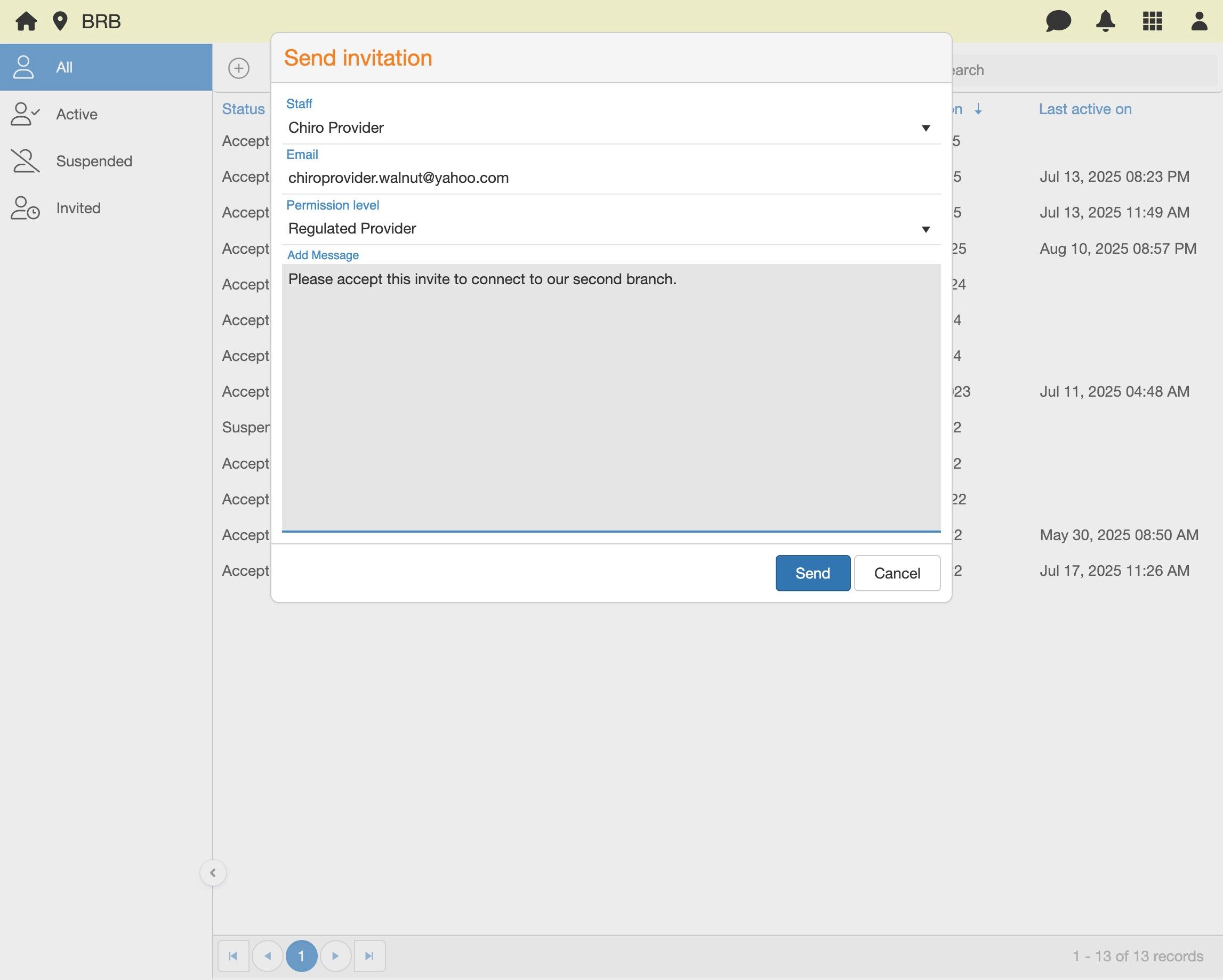Open the apps grid menu

click(1152, 21)
